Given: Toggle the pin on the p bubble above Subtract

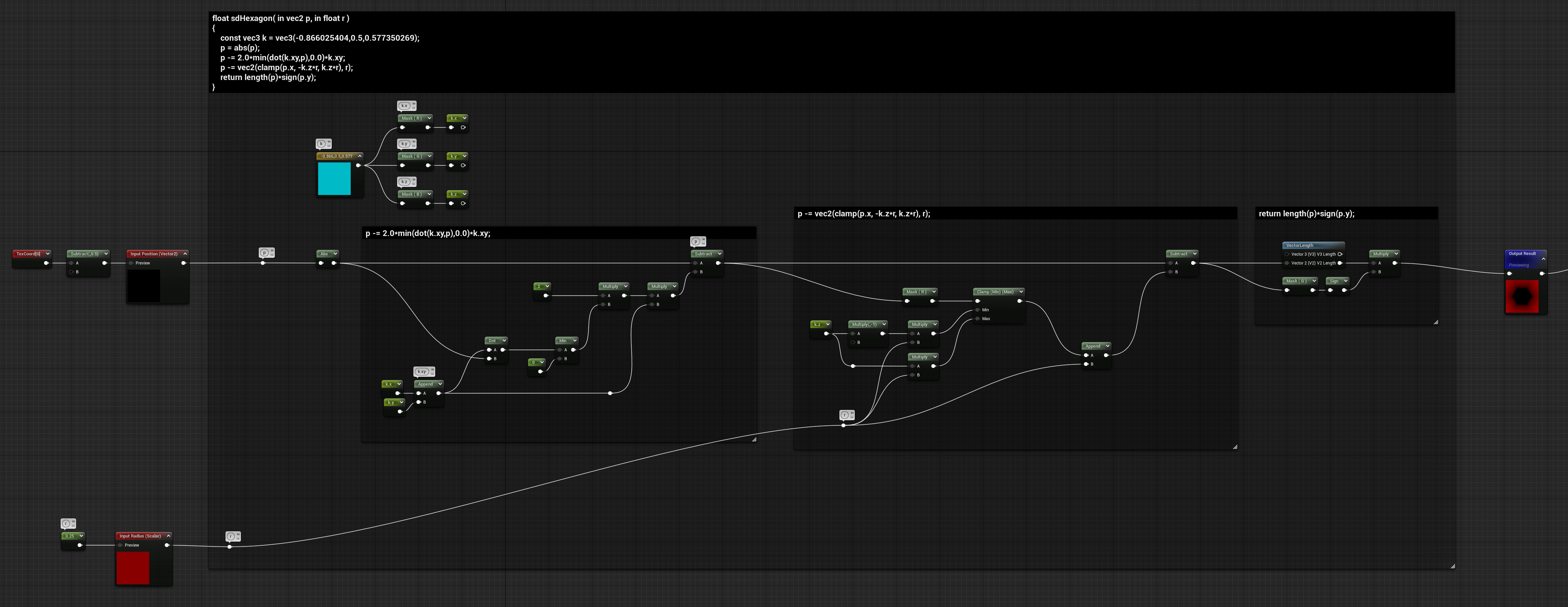Looking at the screenshot, I should click(x=703, y=239).
